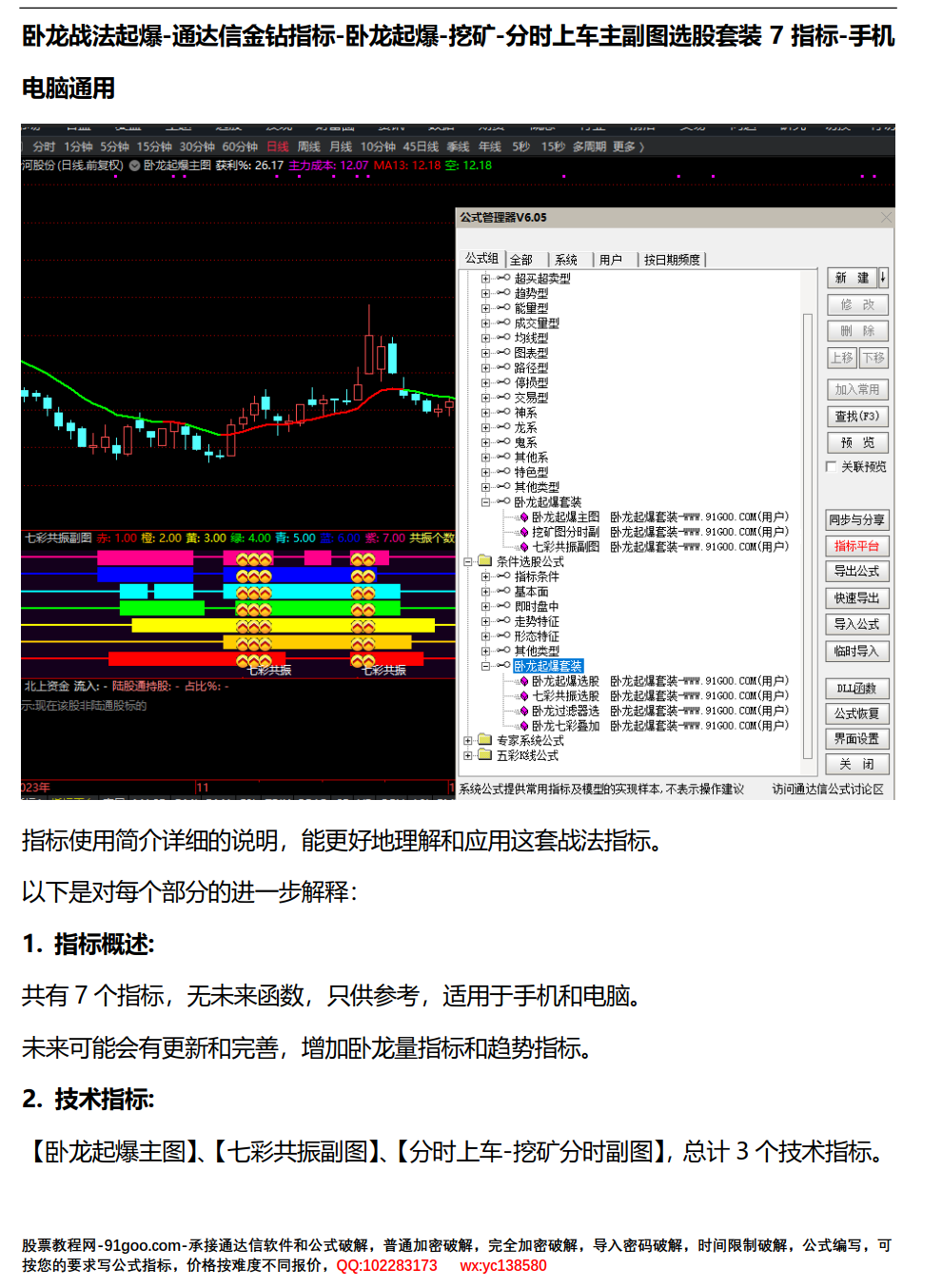Viewport: 942px width, 1288px height.
Task: Open the 访问通达信公式讨论区 link
Action: tap(828, 790)
